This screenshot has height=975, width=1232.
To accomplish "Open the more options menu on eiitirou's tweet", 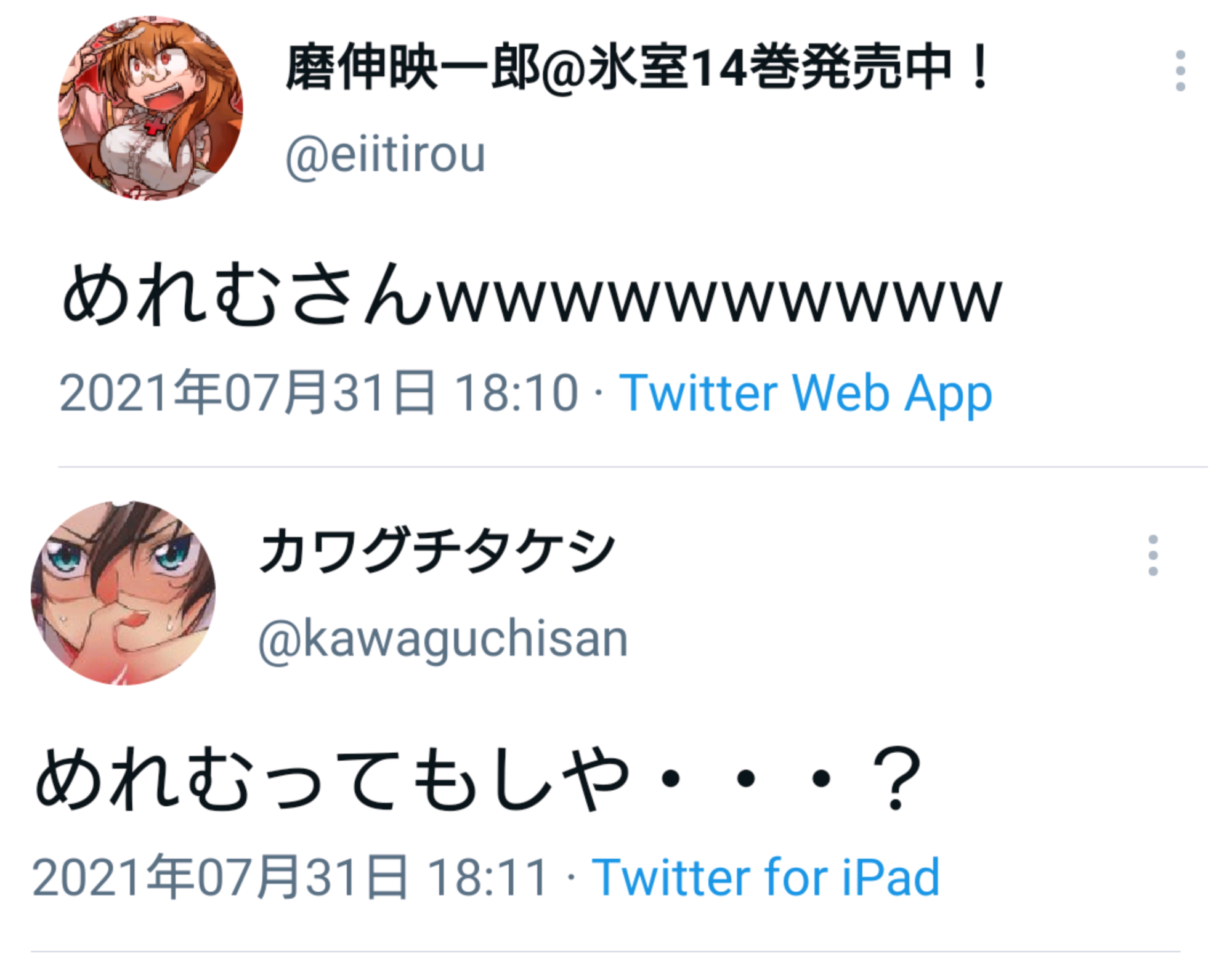I will 1180,71.
